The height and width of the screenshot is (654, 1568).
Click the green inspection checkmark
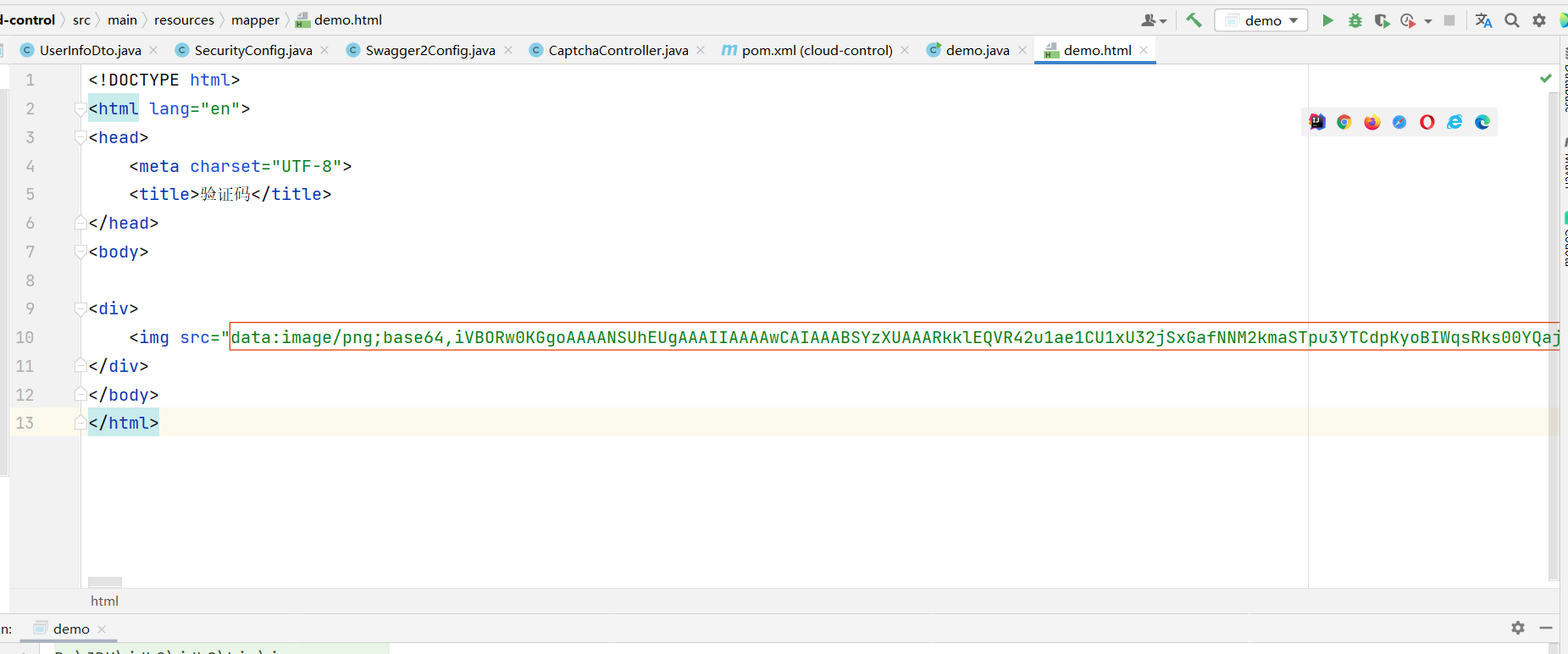tap(1546, 78)
